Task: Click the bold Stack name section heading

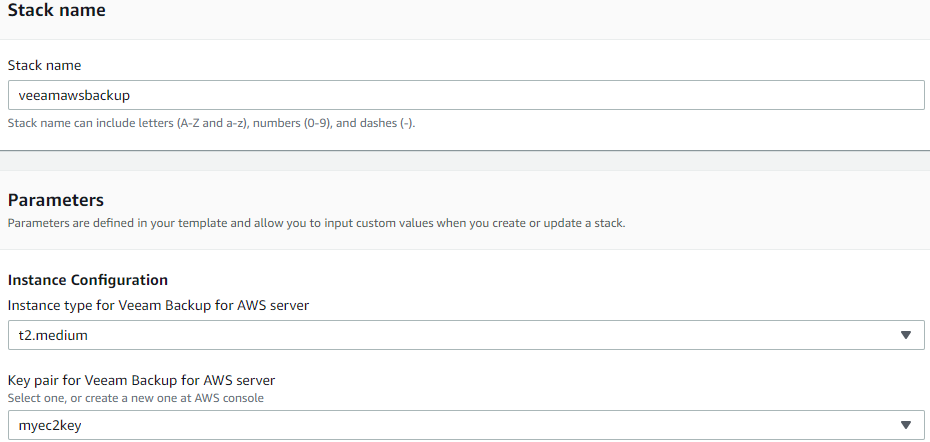Action: (x=56, y=10)
